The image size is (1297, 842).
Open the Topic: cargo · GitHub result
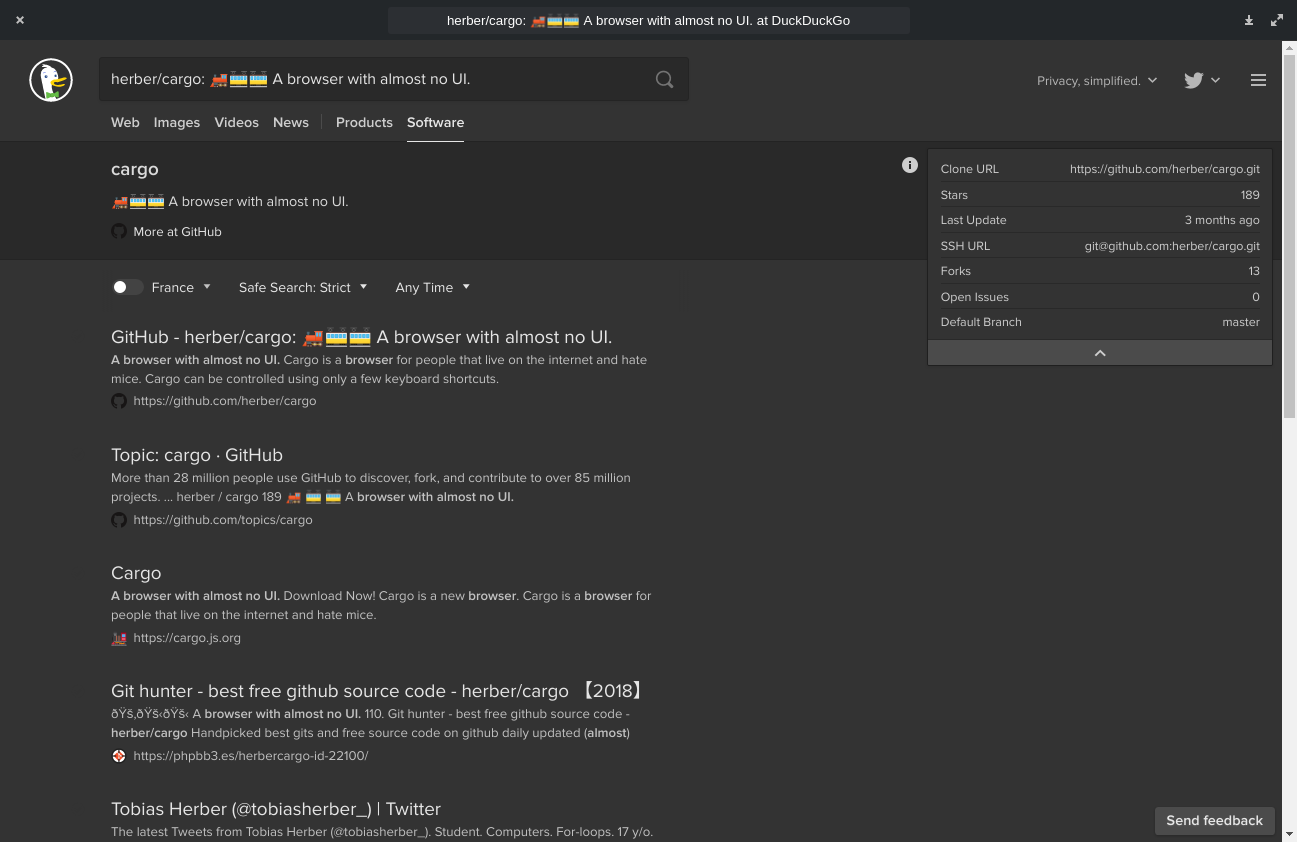click(x=197, y=455)
